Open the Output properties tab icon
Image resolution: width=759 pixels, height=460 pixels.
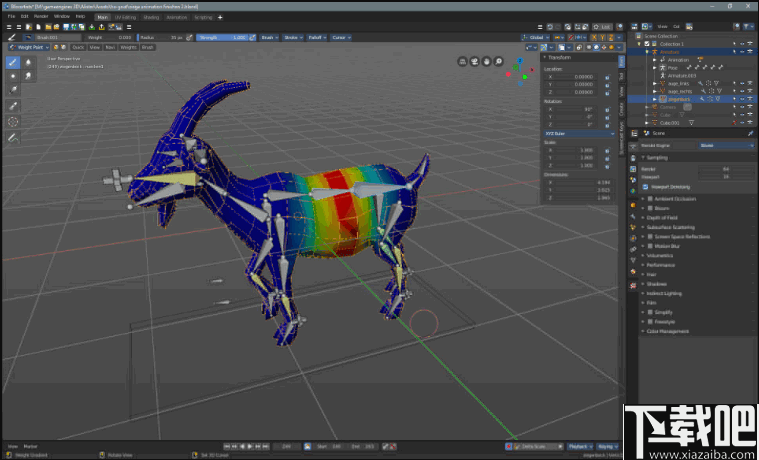point(633,158)
